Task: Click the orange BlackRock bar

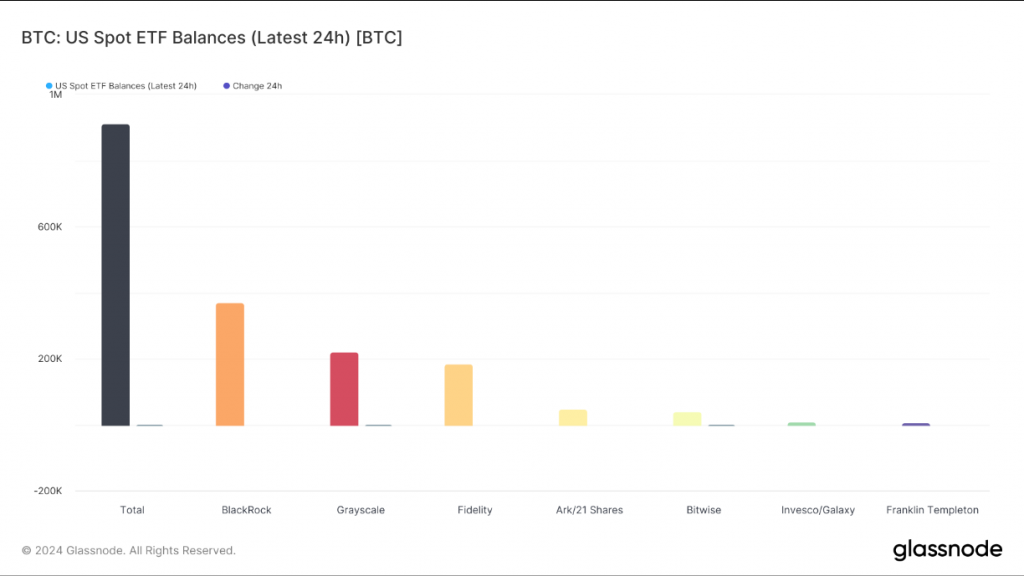Action: (x=230, y=364)
